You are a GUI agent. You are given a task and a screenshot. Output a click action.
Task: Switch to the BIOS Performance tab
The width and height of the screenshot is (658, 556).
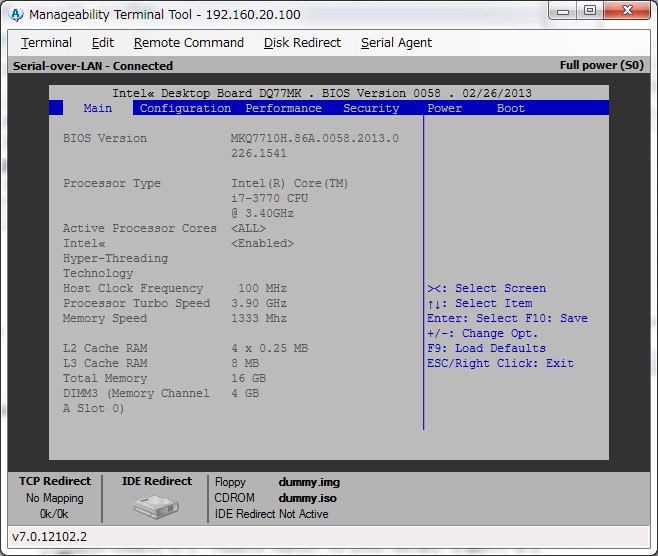point(284,108)
